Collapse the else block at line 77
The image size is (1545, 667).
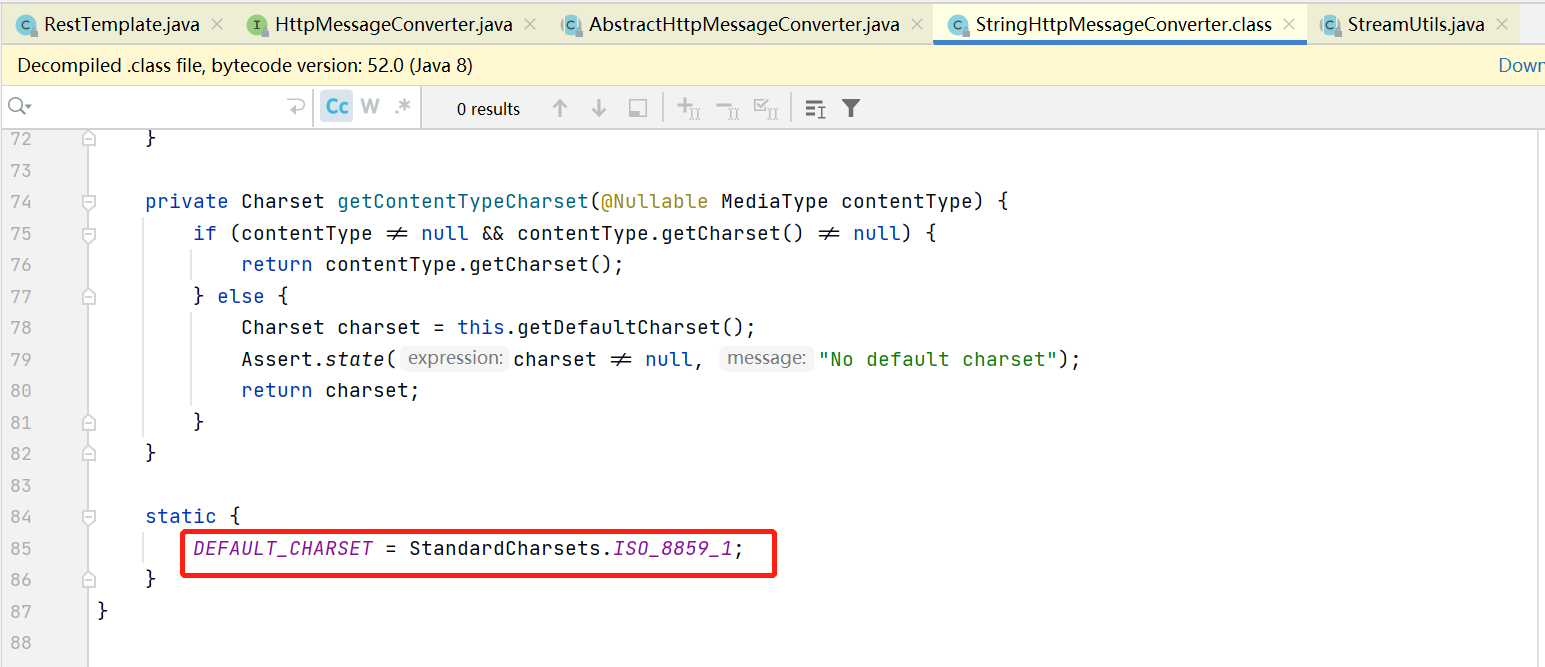click(89, 297)
